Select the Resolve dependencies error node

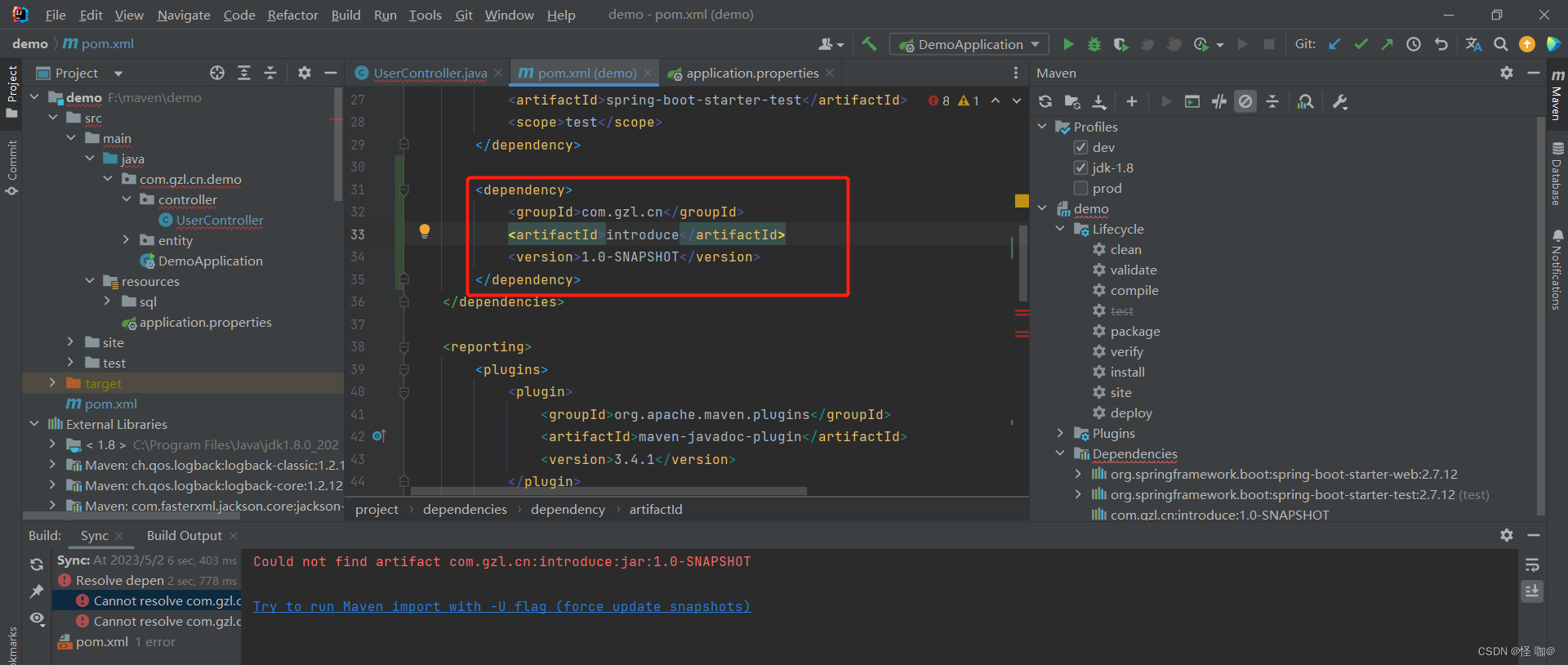[147, 581]
